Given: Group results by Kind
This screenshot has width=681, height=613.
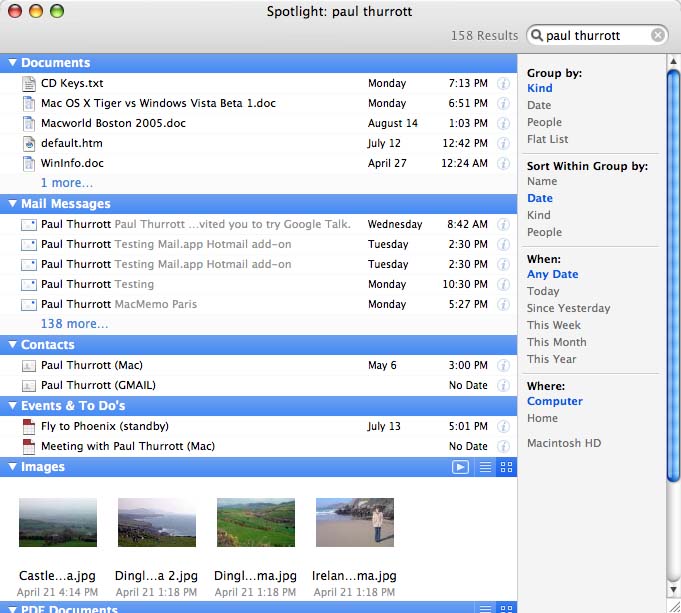Looking at the screenshot, I should [x=540, y=88].
